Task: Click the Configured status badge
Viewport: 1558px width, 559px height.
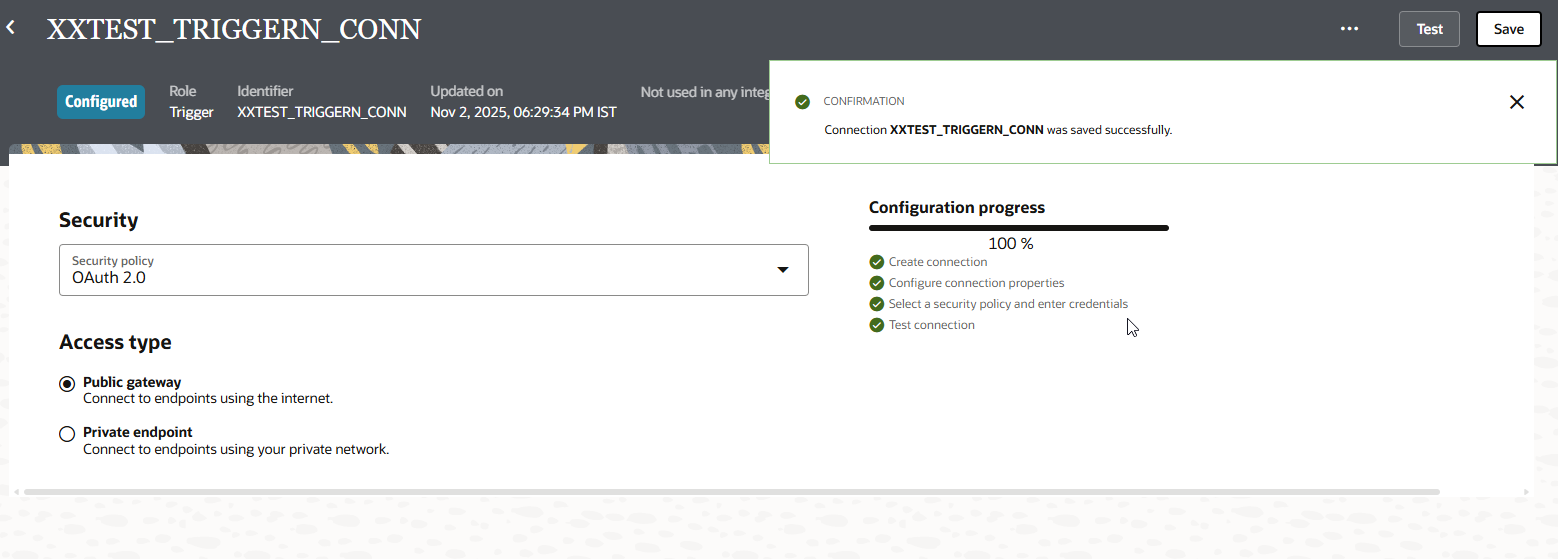Action: tap(101, 102)
